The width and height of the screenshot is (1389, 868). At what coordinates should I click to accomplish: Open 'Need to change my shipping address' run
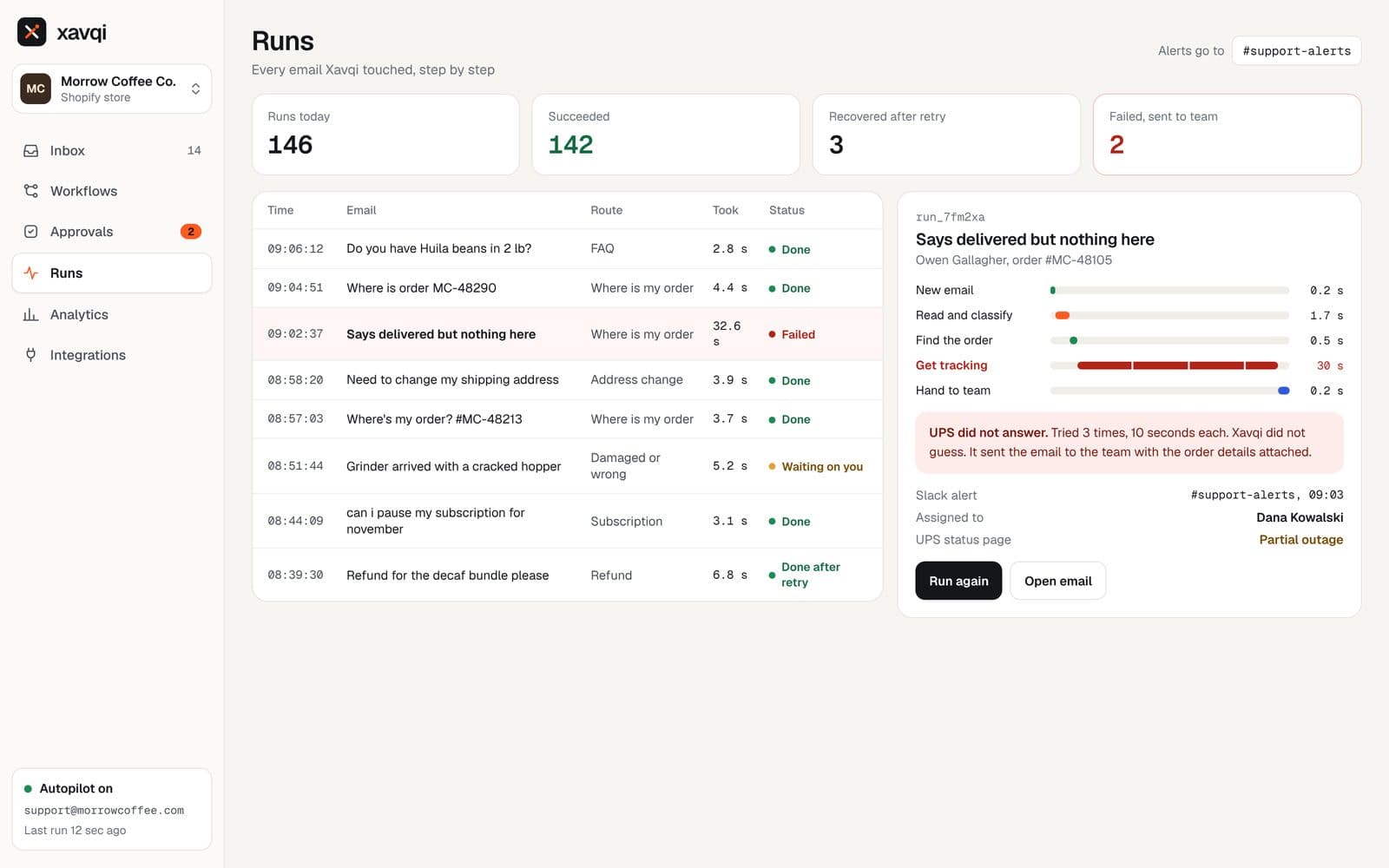(567, 380)
